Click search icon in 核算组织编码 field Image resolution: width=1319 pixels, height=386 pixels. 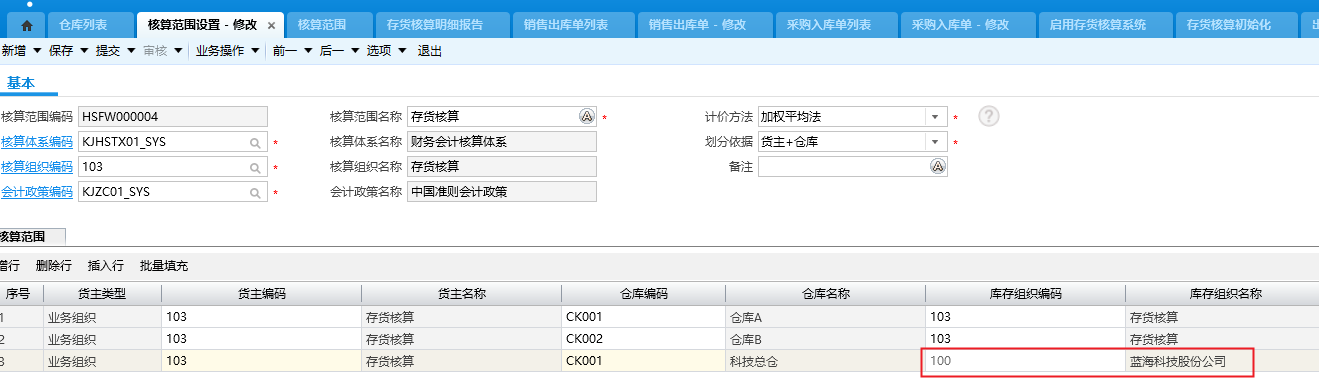pos(255,167)
